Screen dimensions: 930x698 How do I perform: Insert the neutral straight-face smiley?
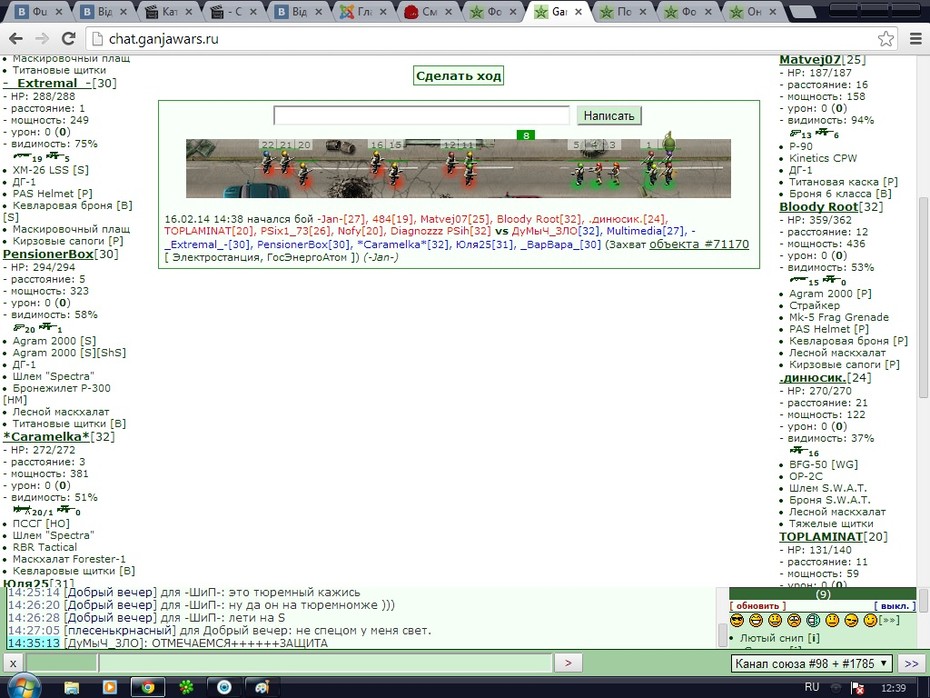(832, 620)
